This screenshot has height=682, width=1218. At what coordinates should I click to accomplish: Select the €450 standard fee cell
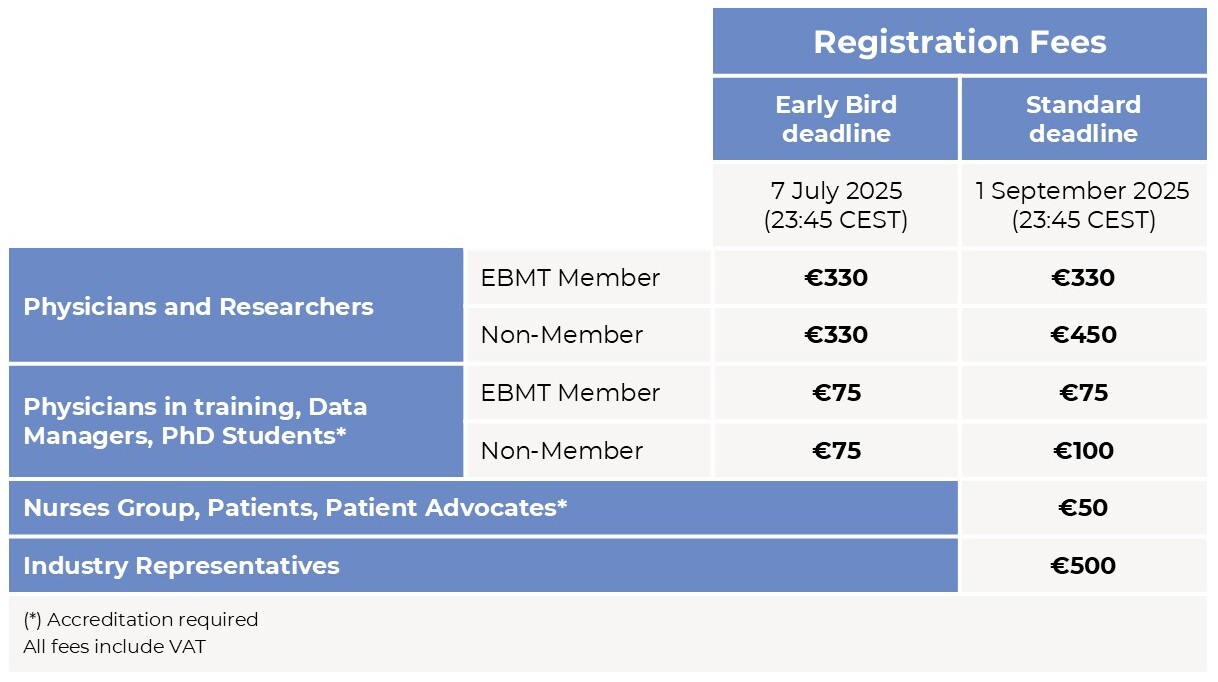tap(1084, 335)
